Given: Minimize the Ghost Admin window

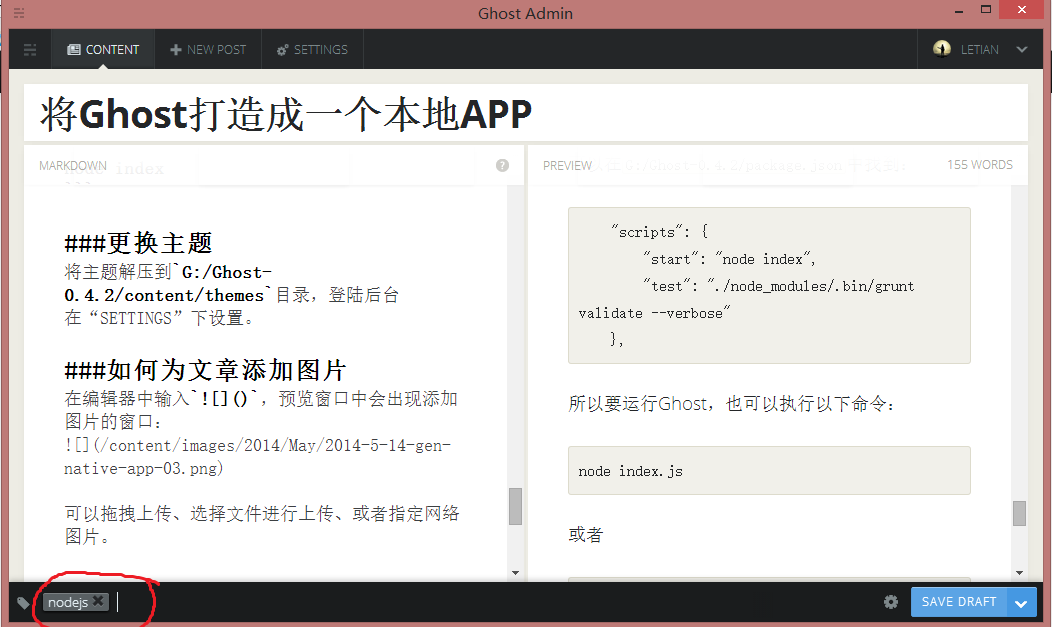Looking at the screenshot, I should point(959,11).
